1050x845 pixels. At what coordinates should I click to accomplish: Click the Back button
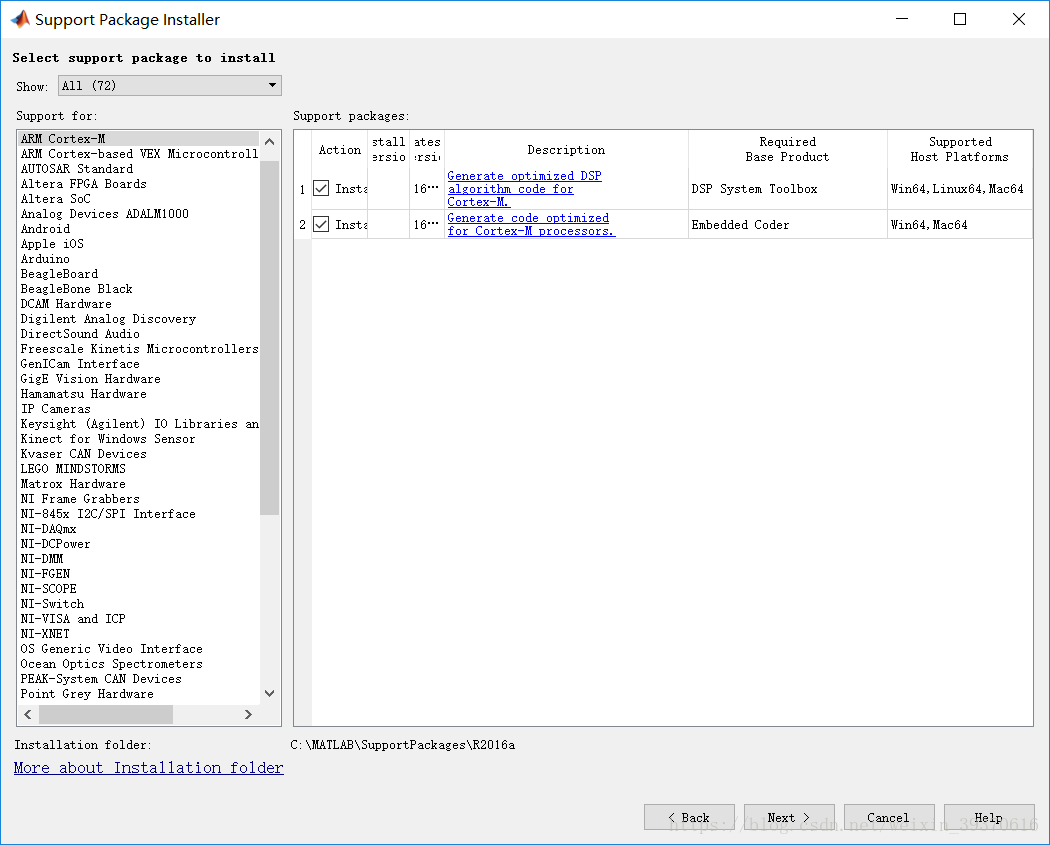click(x=689, y=818)
